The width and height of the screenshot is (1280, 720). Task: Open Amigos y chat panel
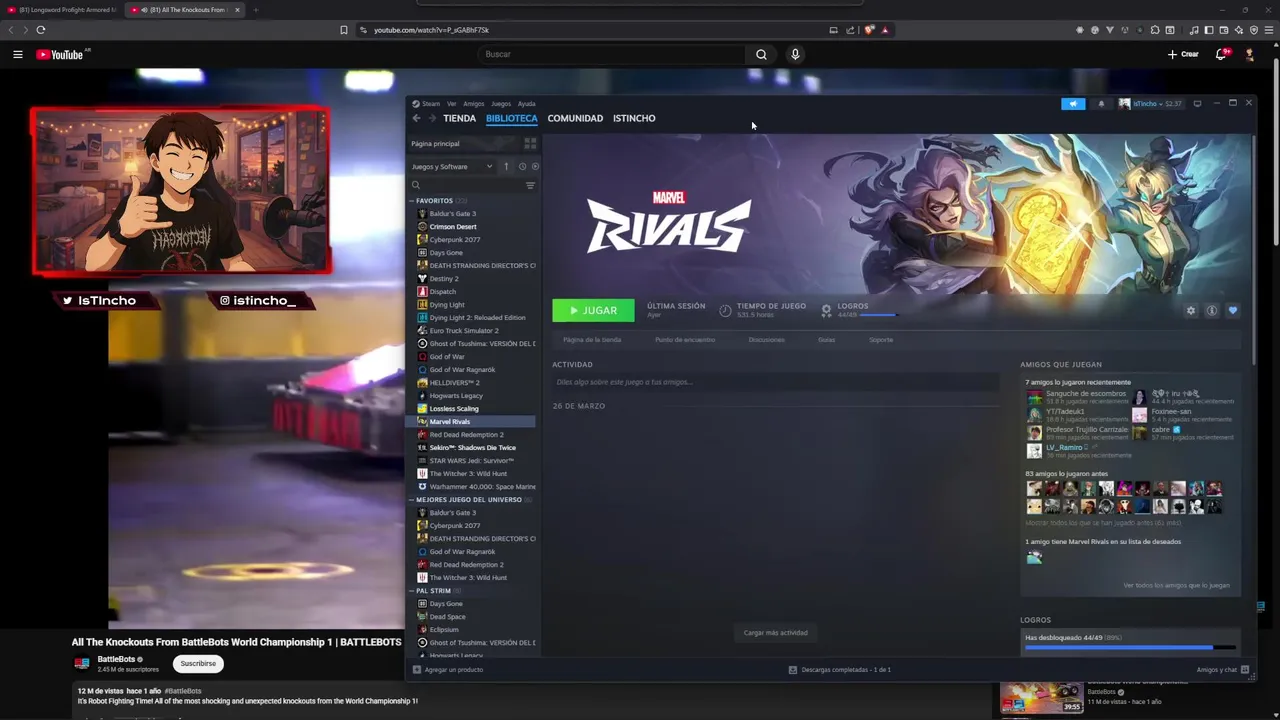click(x=1223, y=669)
